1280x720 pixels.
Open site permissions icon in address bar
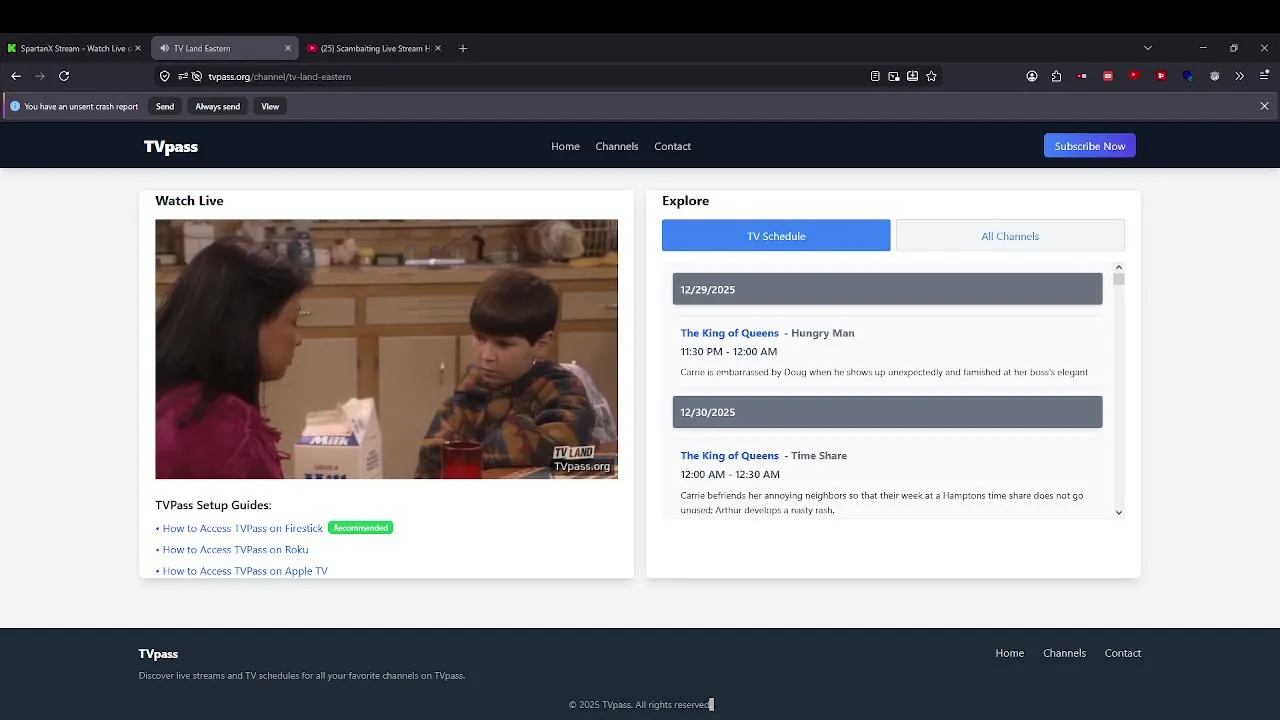coord(183,76)
